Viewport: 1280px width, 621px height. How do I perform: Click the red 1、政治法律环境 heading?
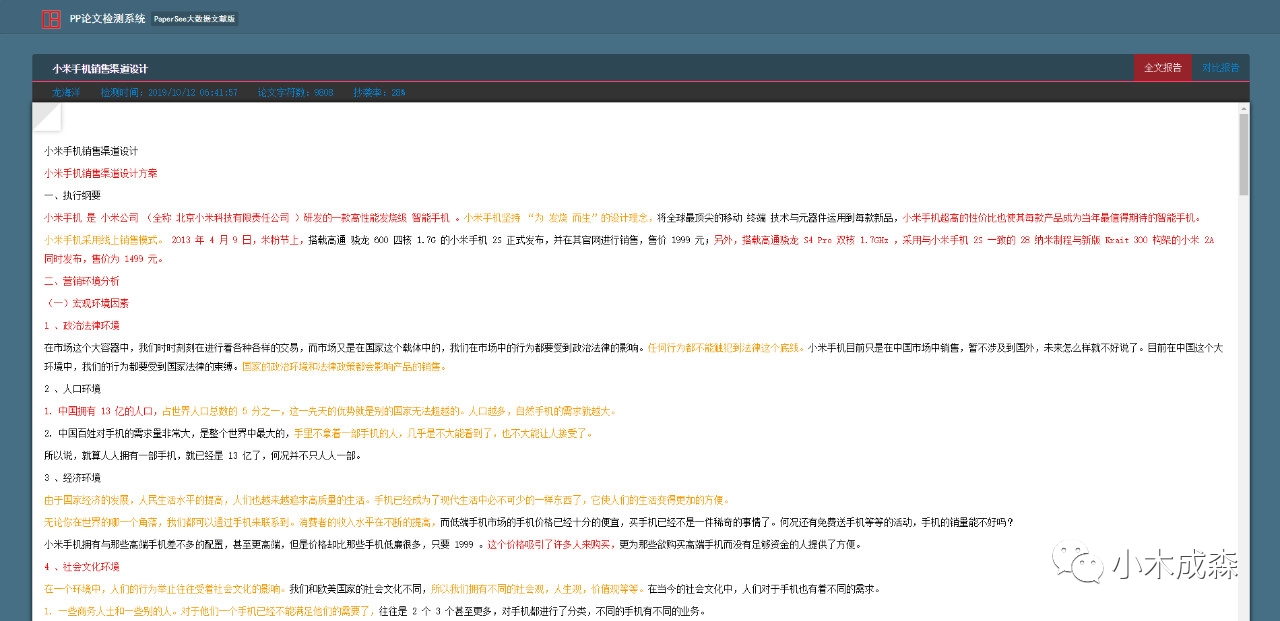(81, 326)
